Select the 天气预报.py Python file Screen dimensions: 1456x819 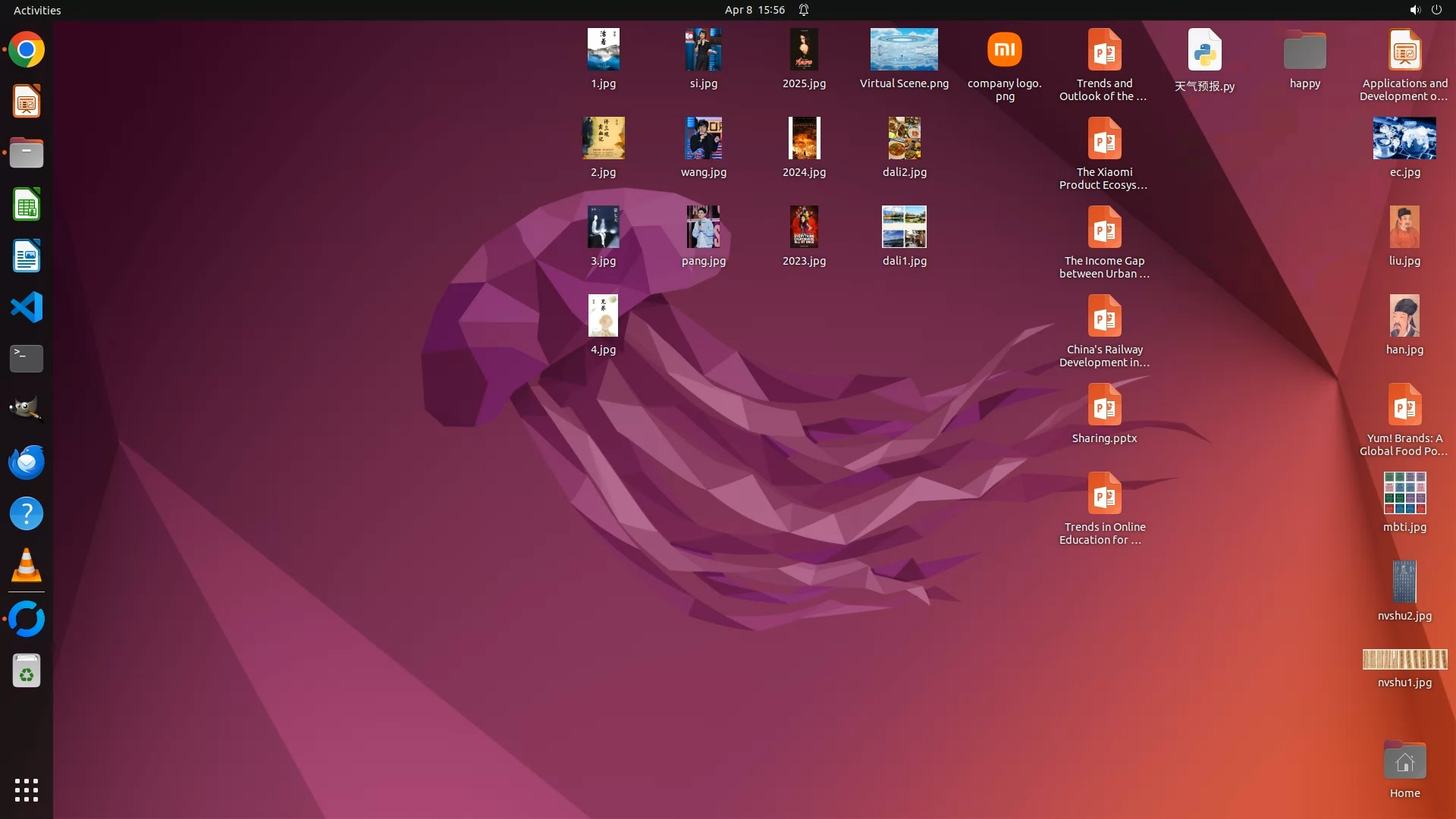1204,50
